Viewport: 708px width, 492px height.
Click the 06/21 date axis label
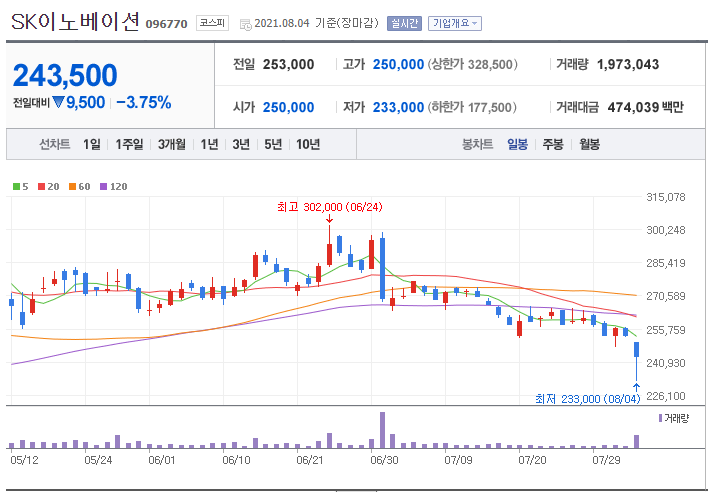click(x=309, y=460)
